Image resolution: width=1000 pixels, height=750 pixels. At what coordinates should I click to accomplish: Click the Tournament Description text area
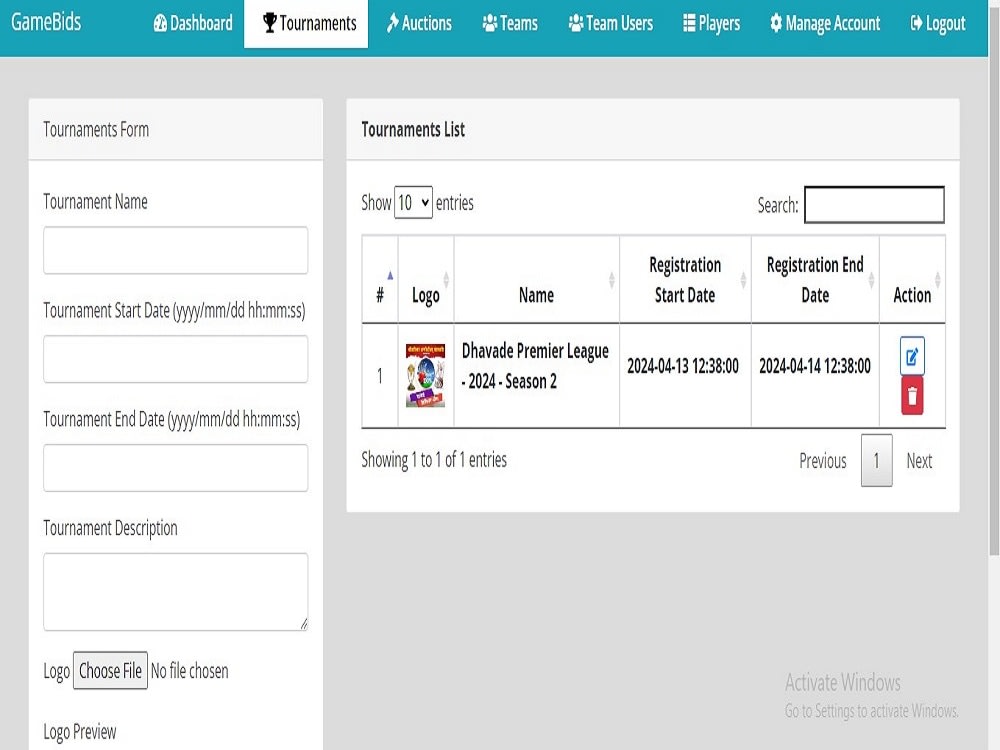pyautogui.click(x=175, y=592)
